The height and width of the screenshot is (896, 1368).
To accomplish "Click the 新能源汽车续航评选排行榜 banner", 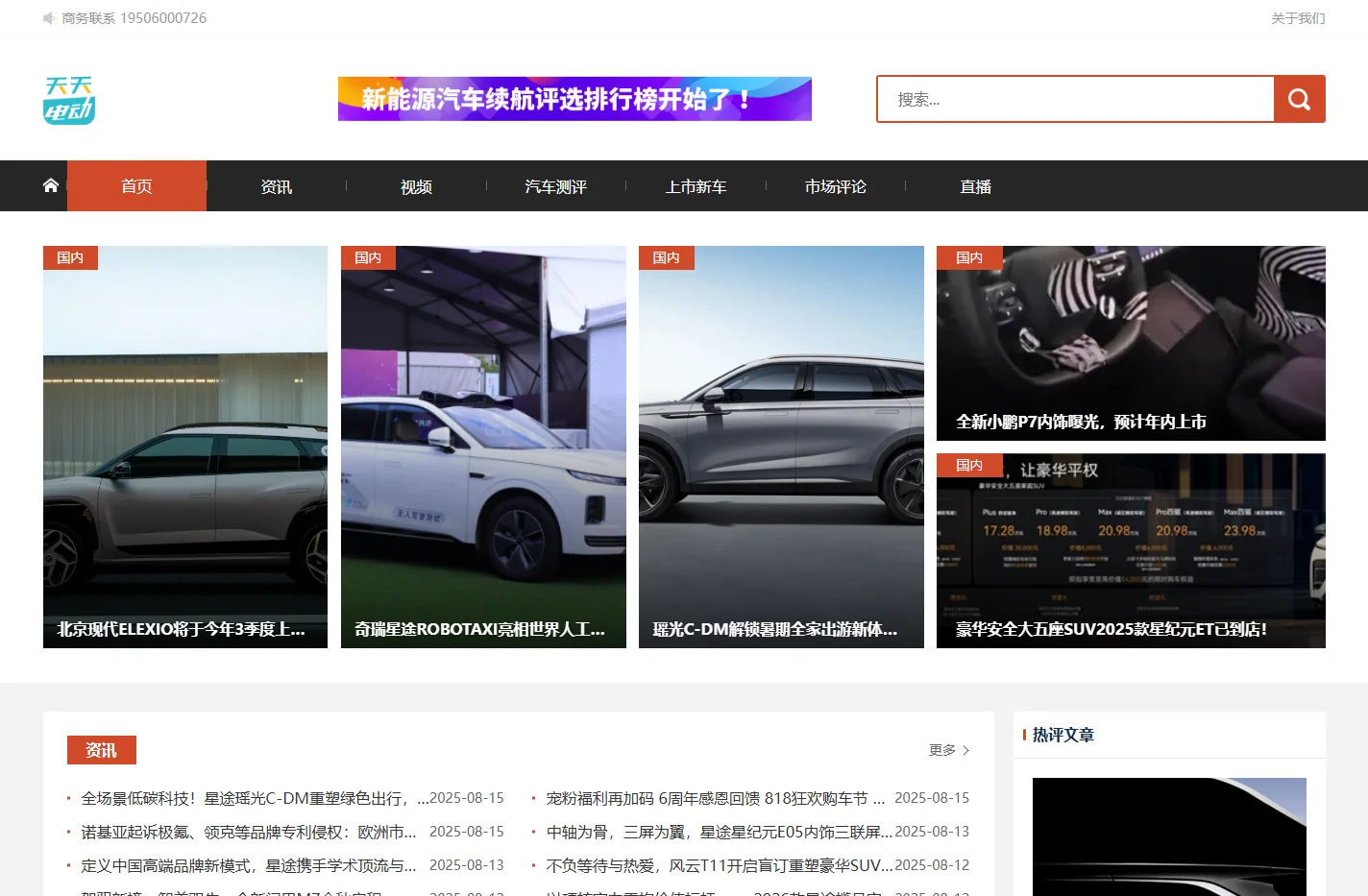I will 574,99.
